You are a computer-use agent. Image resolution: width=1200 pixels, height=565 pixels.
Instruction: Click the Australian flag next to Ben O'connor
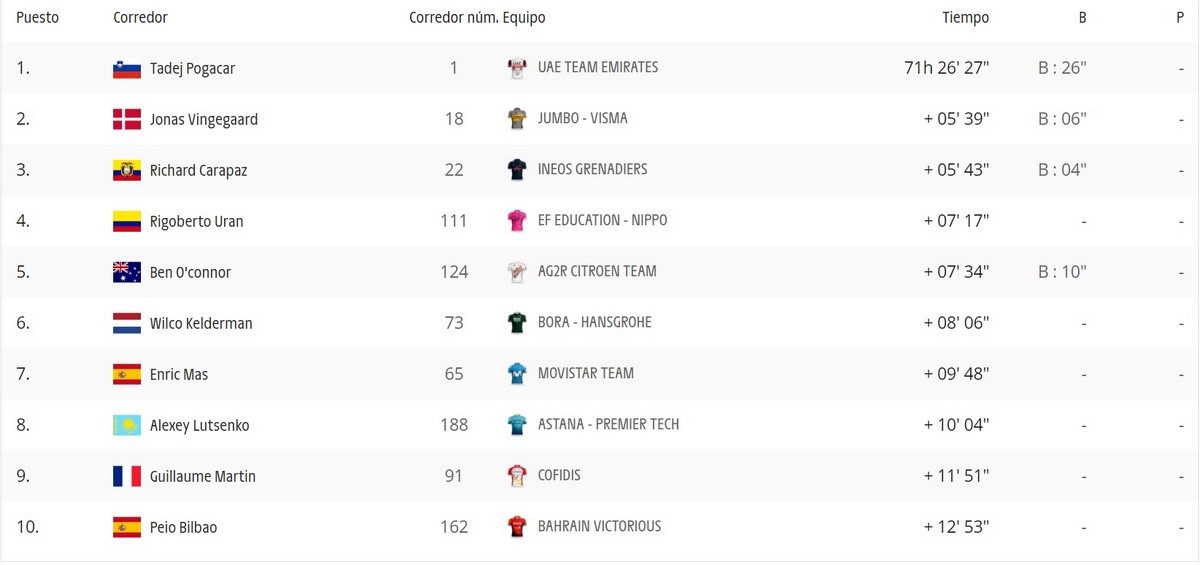(126, 273)
